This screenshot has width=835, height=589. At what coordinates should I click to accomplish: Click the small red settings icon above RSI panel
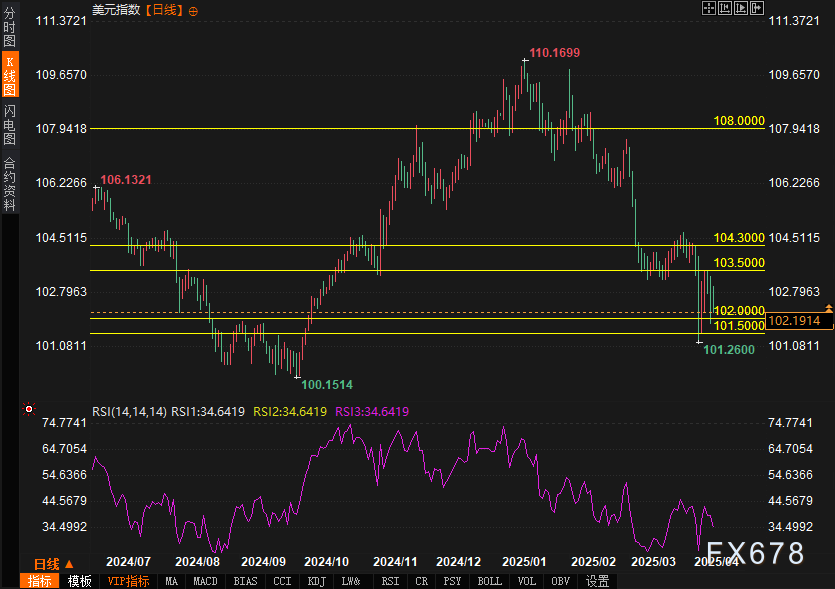(x=29, y=408)
